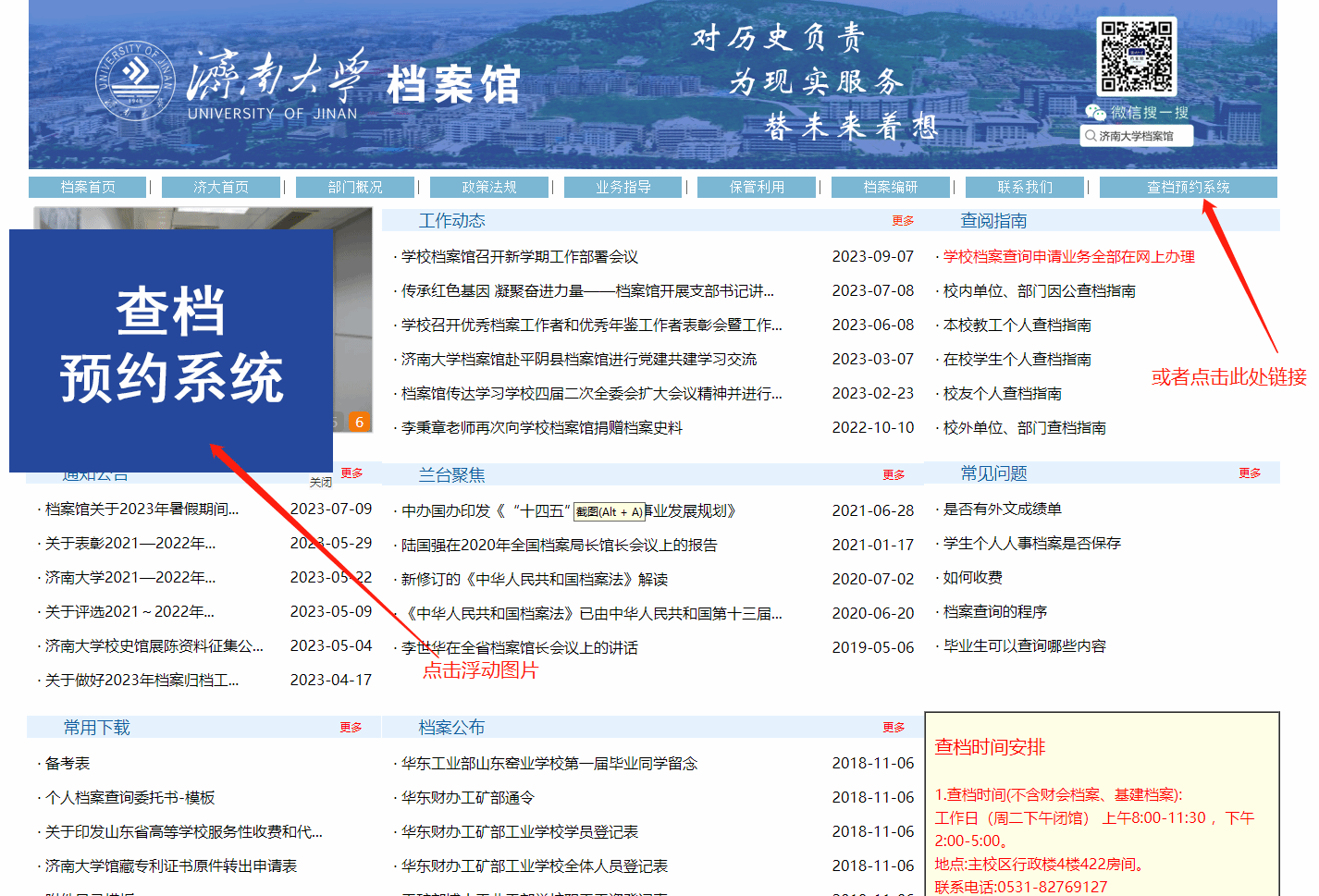Viewport: 1319px width, 896px height.
Task: Open download 关于印发山东省高等学校服务性收费
Action: click(x=184, y=831)
